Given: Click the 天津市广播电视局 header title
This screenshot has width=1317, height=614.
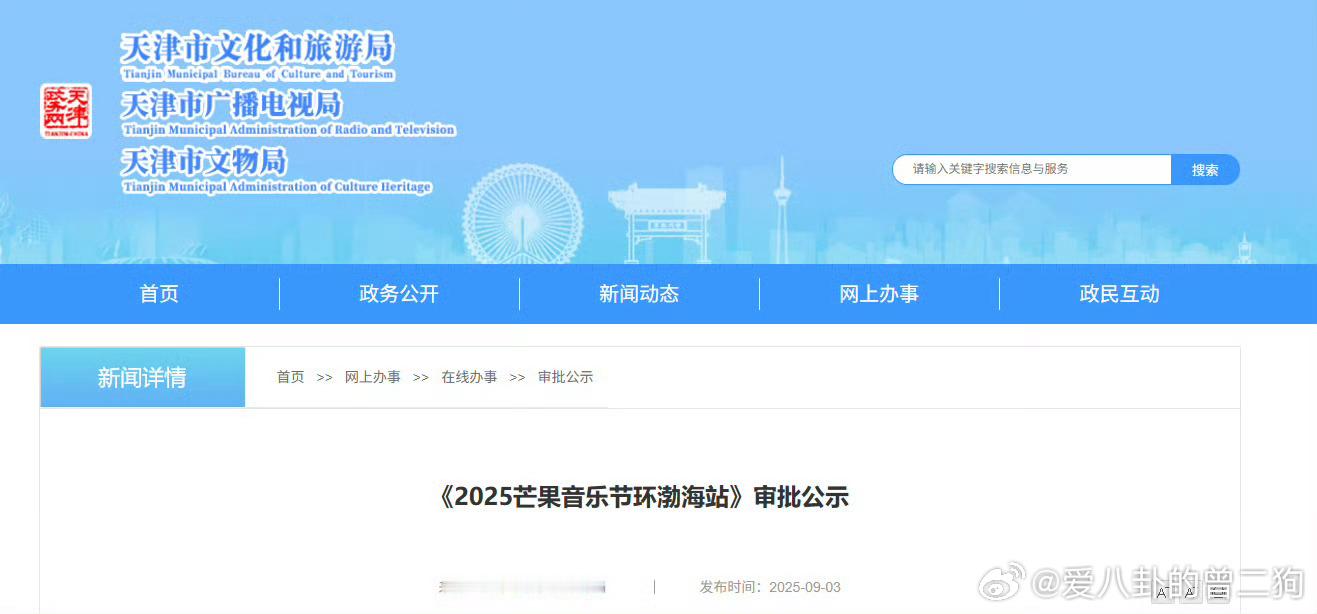Looking at the screenshot, I should pos(231,104).
